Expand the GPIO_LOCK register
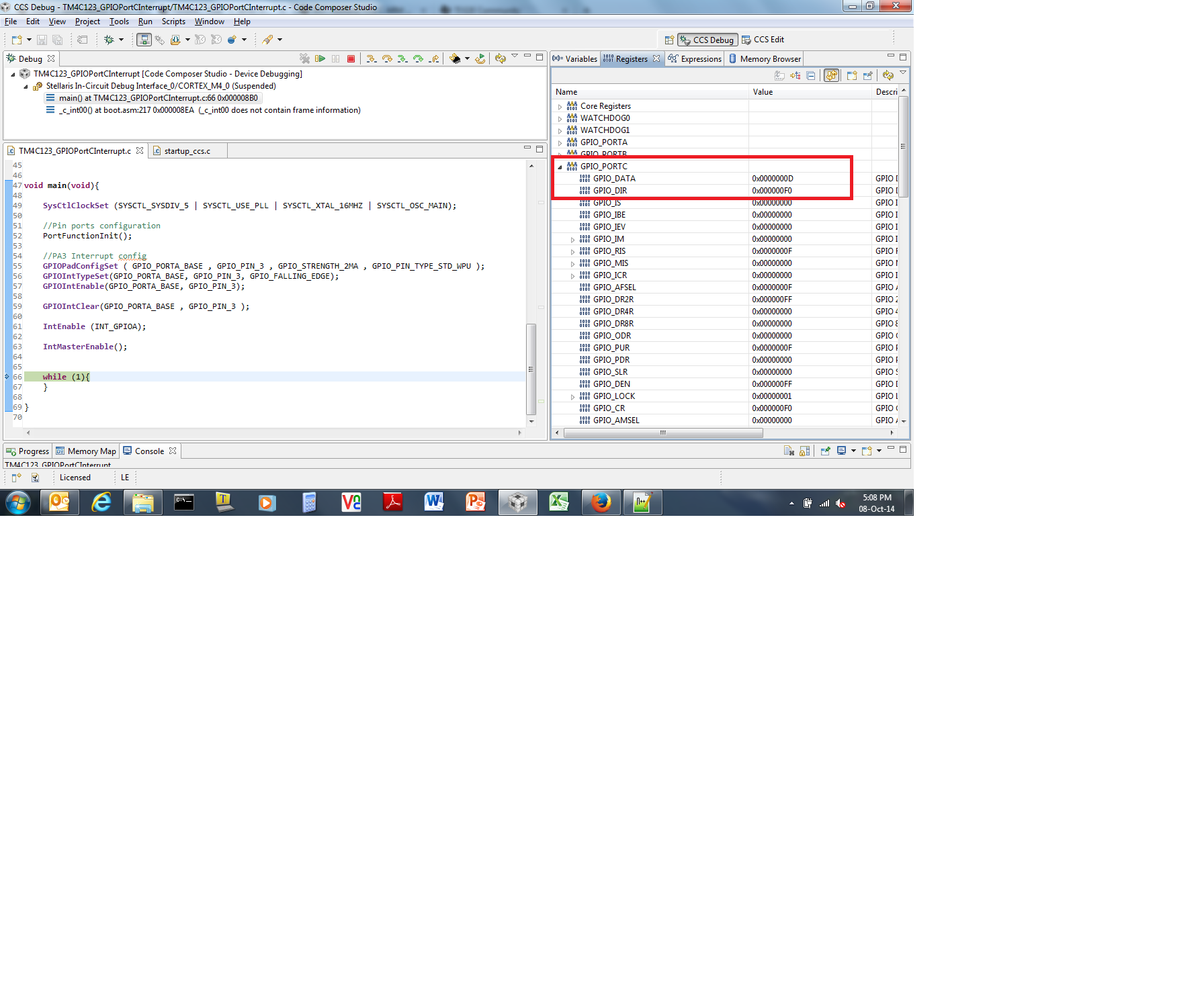This screenshot has width=1204, height=986. pos(572,397)
